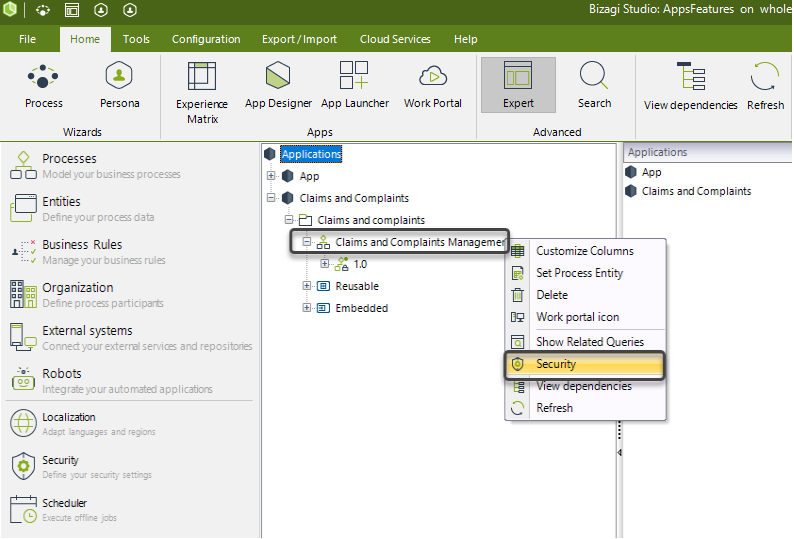This screenshot has height=539, width=794.
Task: Click View dependencies ribbon button
Action: pos(690,86)
